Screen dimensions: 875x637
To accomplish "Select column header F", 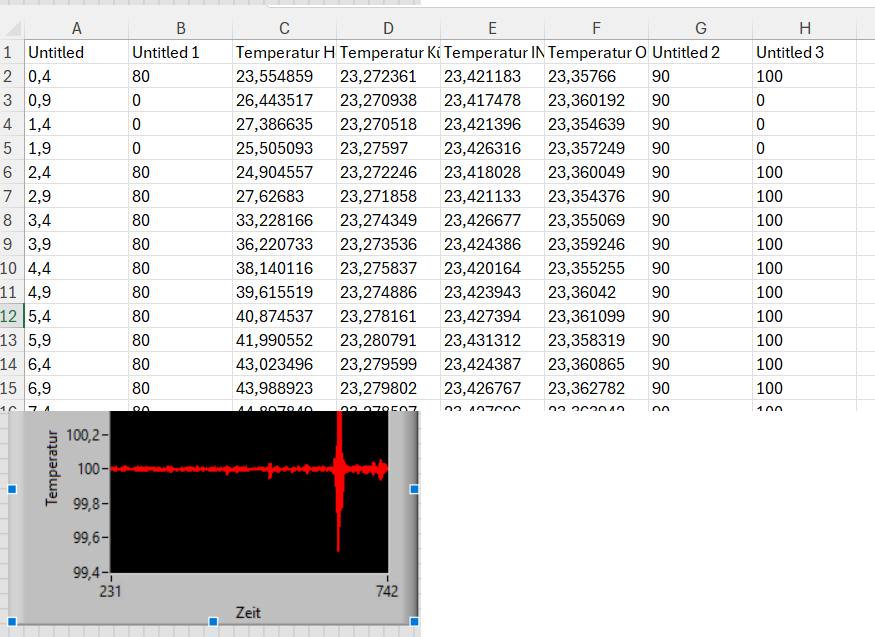I will [596, 29].
